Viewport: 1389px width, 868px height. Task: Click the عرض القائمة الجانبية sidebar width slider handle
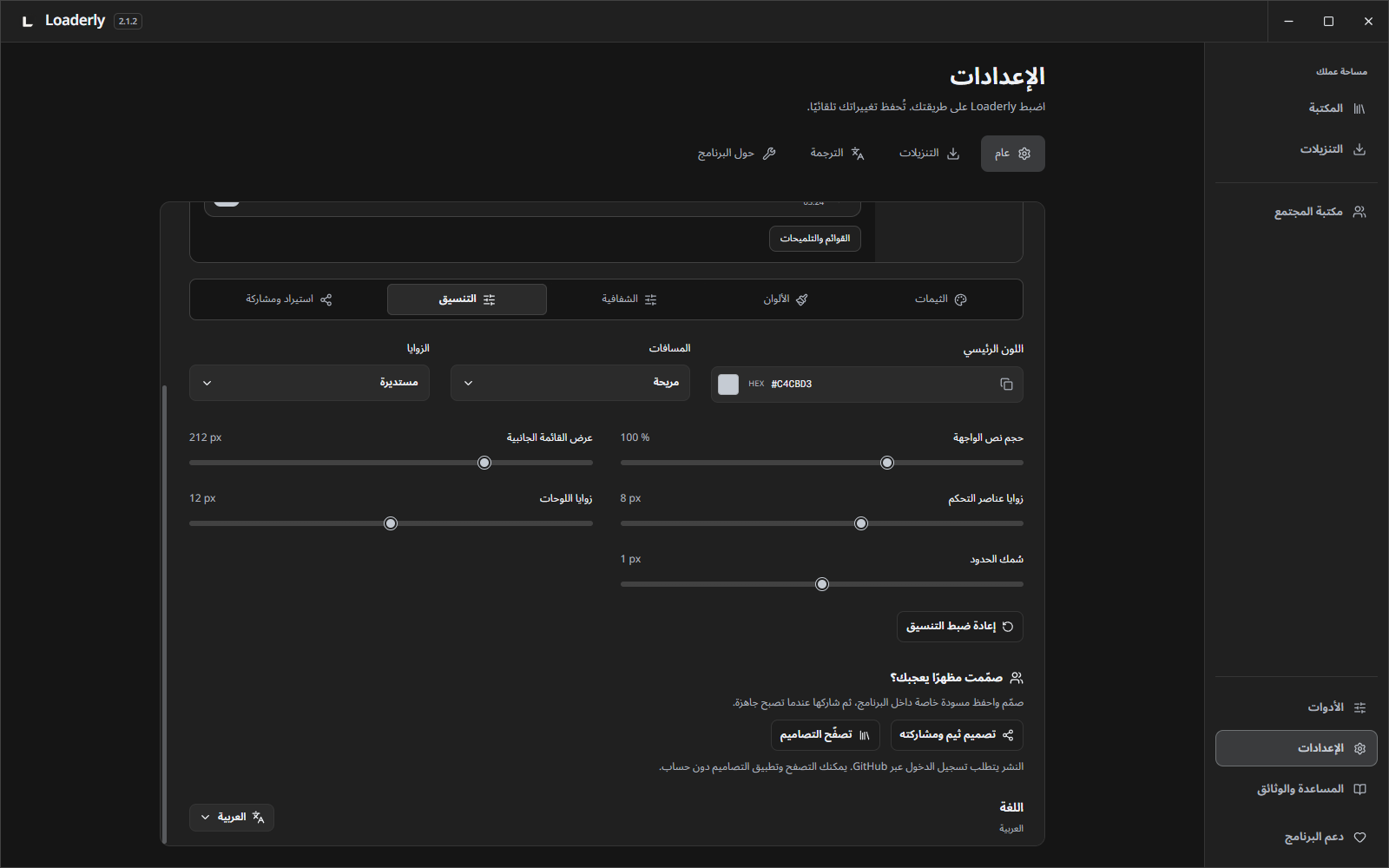tap(484, 463)
